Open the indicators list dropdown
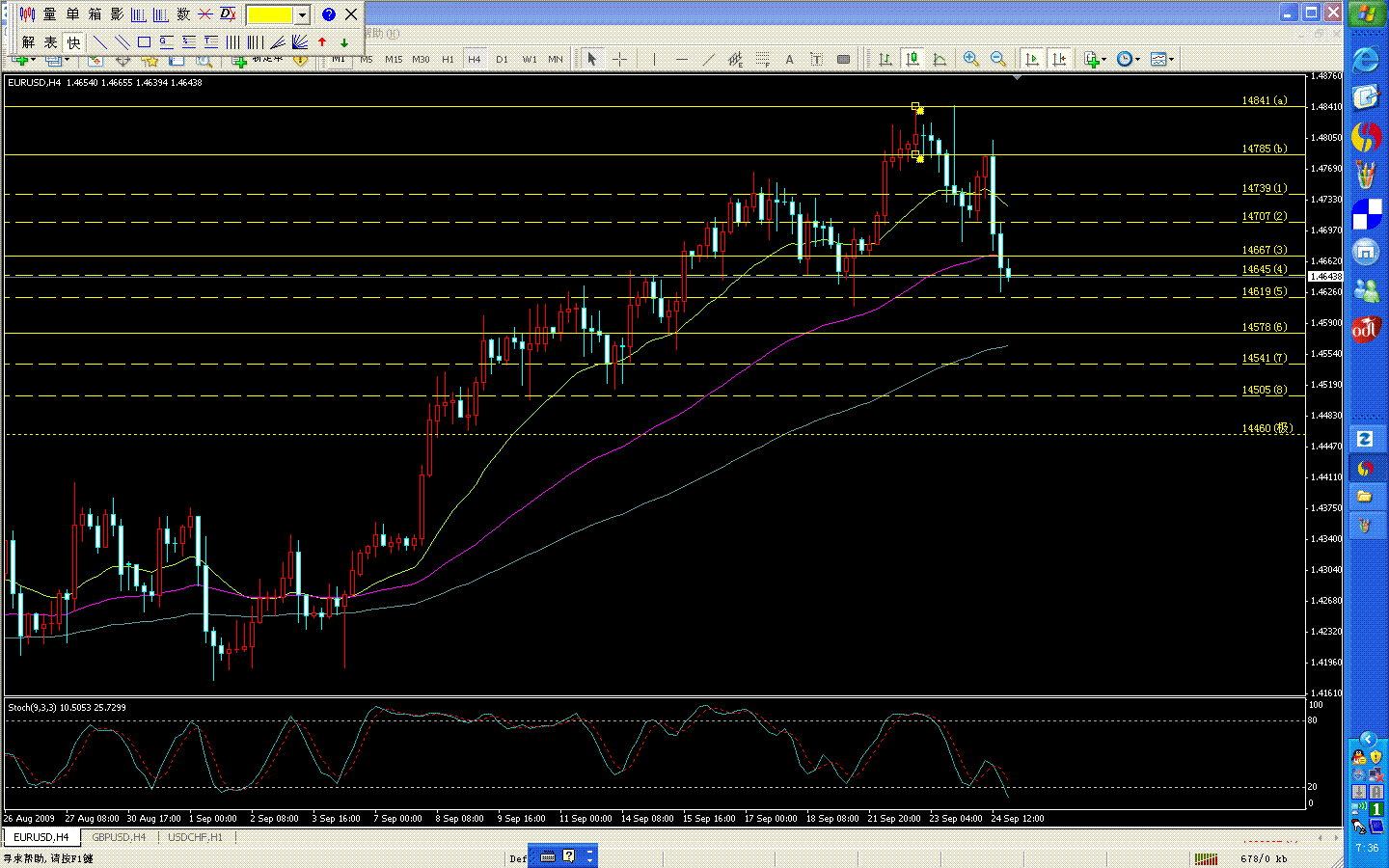Screen dimensions: 1389x868 pos(1095,60)
